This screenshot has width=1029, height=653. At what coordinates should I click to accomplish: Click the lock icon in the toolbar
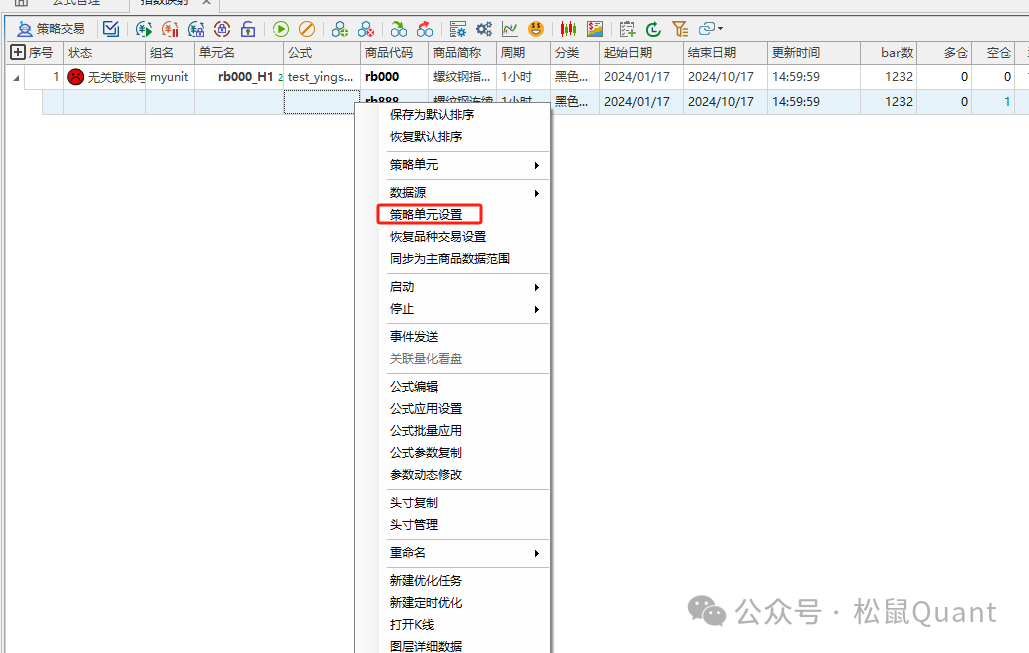249,28
